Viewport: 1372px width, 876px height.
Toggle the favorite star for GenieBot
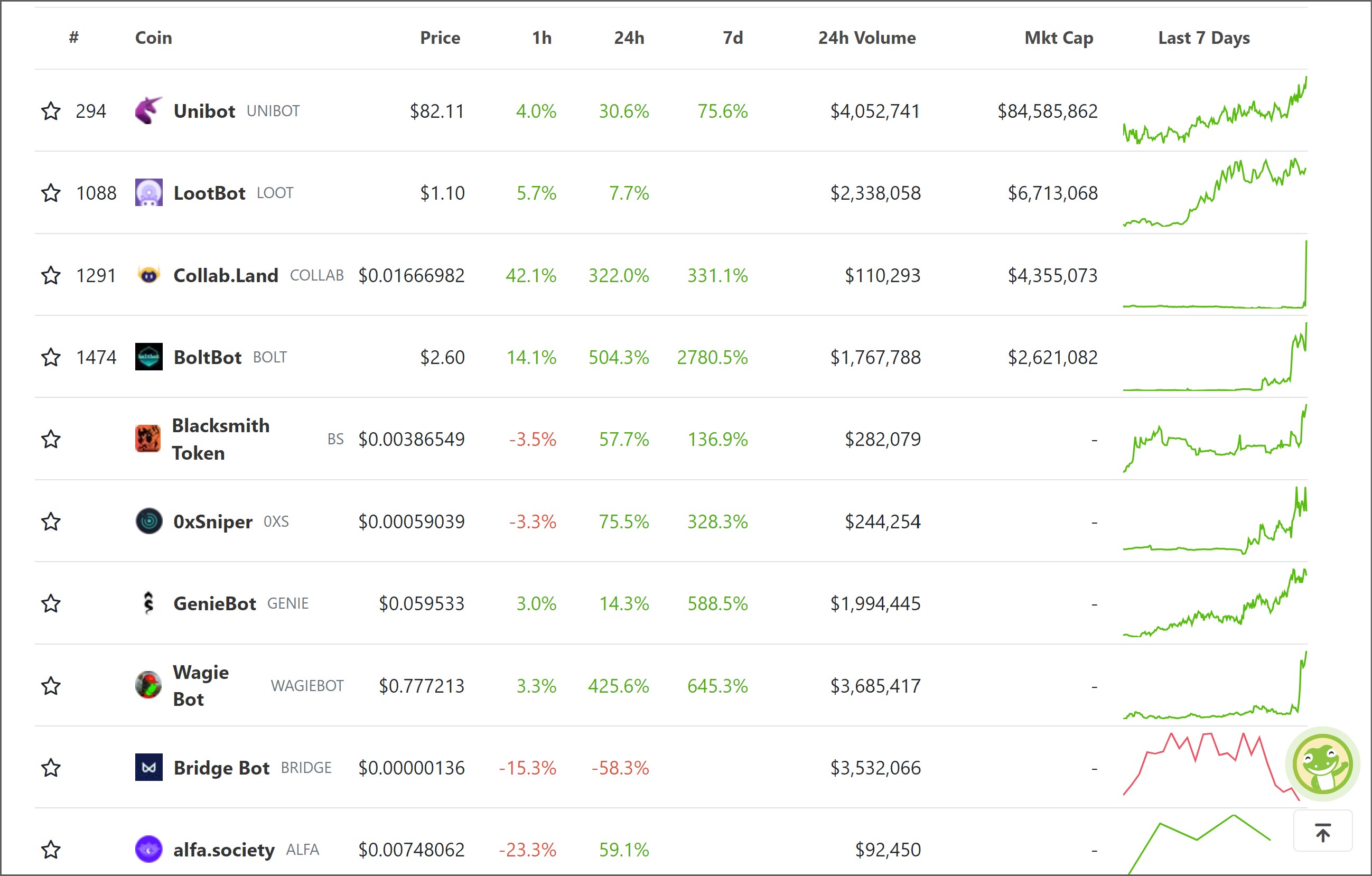click(51, 603)
